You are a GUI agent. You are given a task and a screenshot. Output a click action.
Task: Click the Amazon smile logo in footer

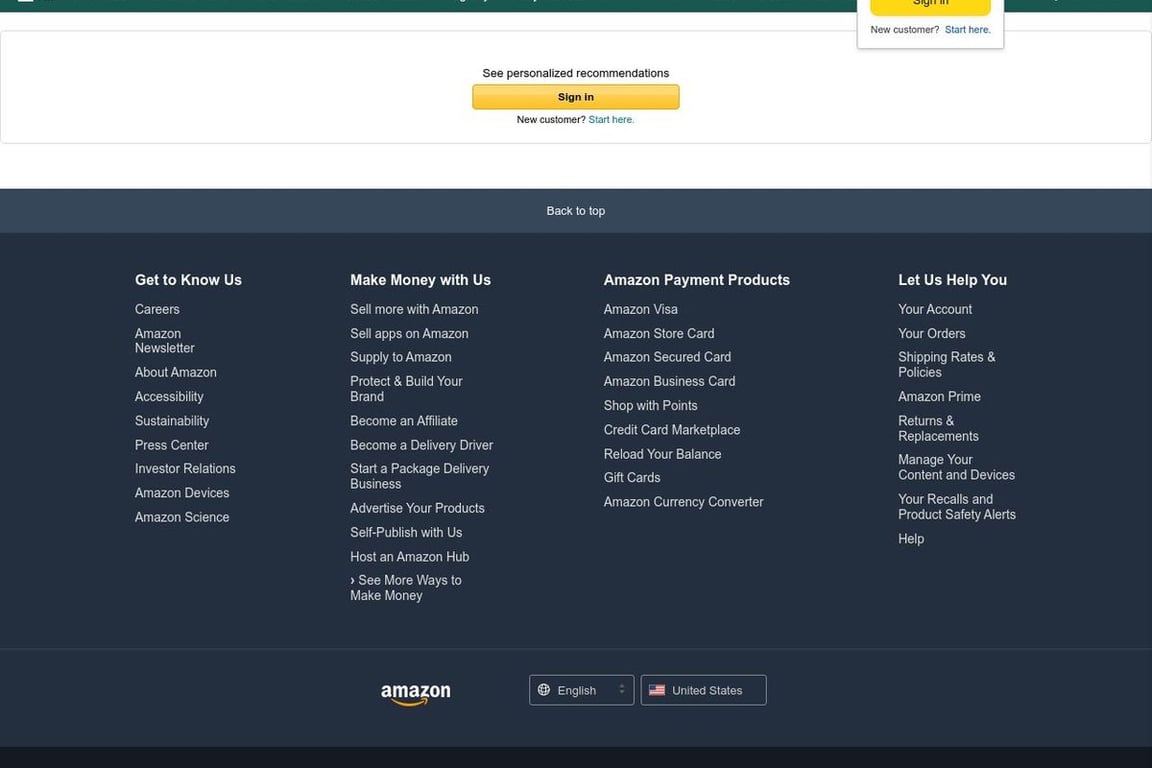coord(415,691)
